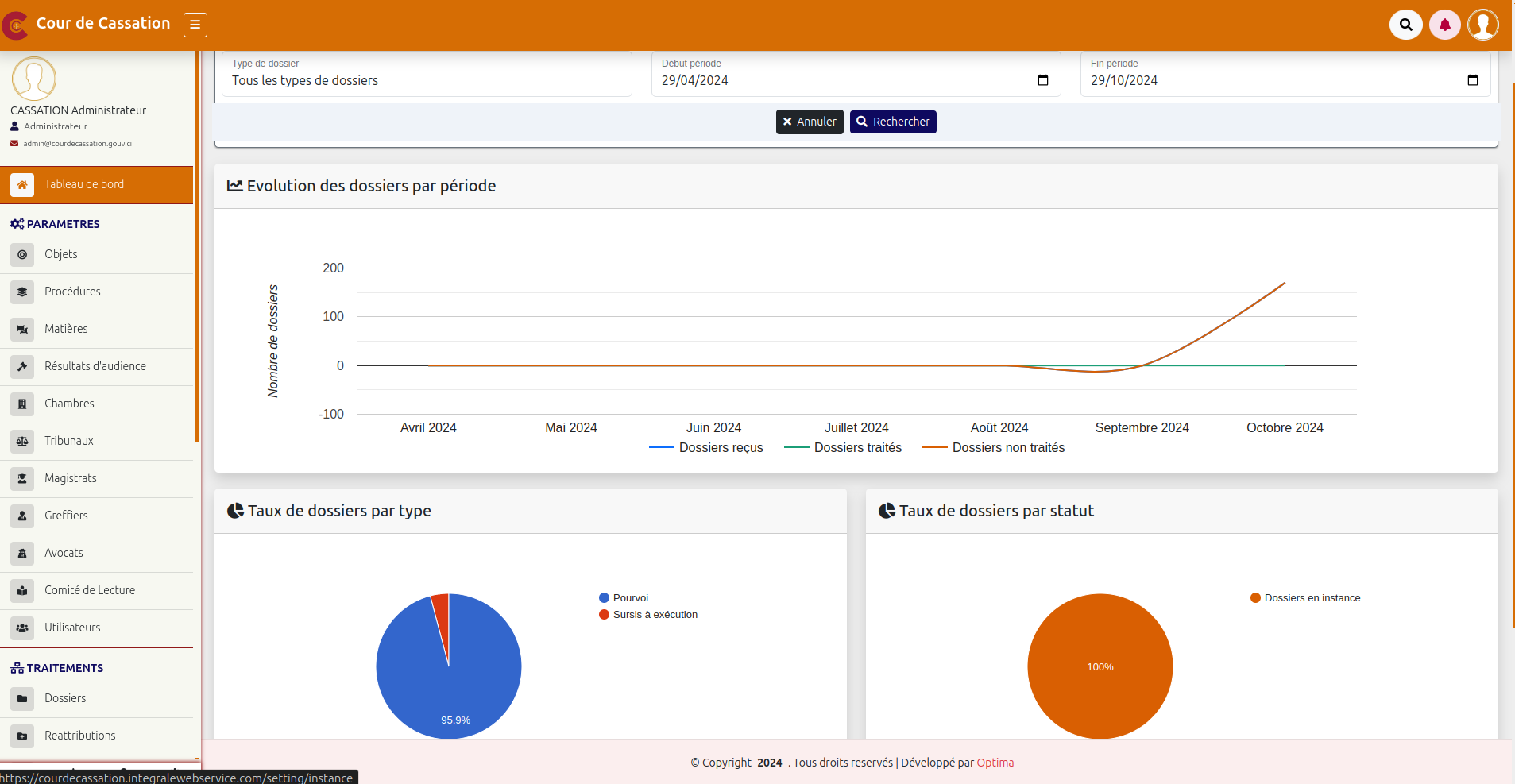Toggle Dossiers non traités legend series
The height and width of the screenshot is (784, 1515).
(x=993, y=448)
